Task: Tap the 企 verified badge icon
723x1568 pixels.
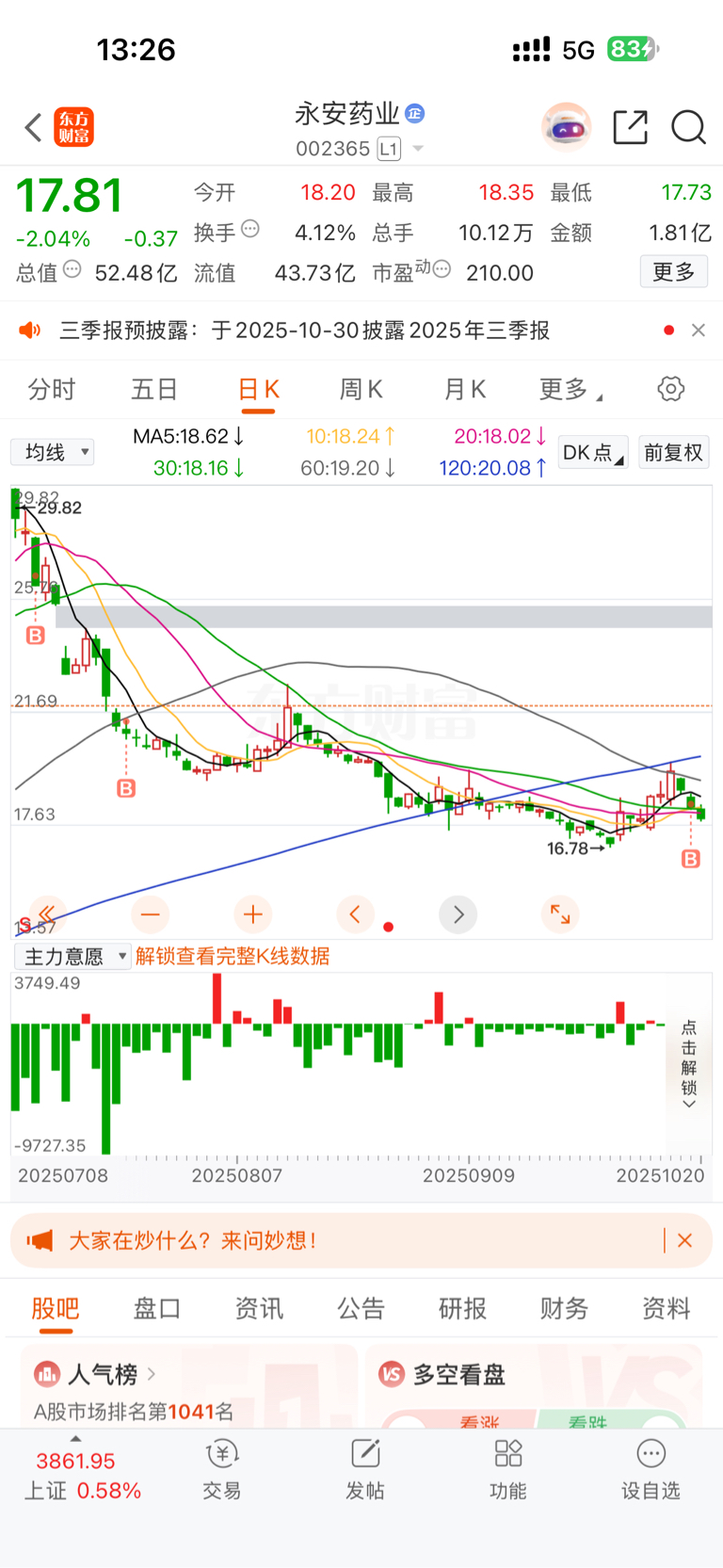Action: [414, 114]
